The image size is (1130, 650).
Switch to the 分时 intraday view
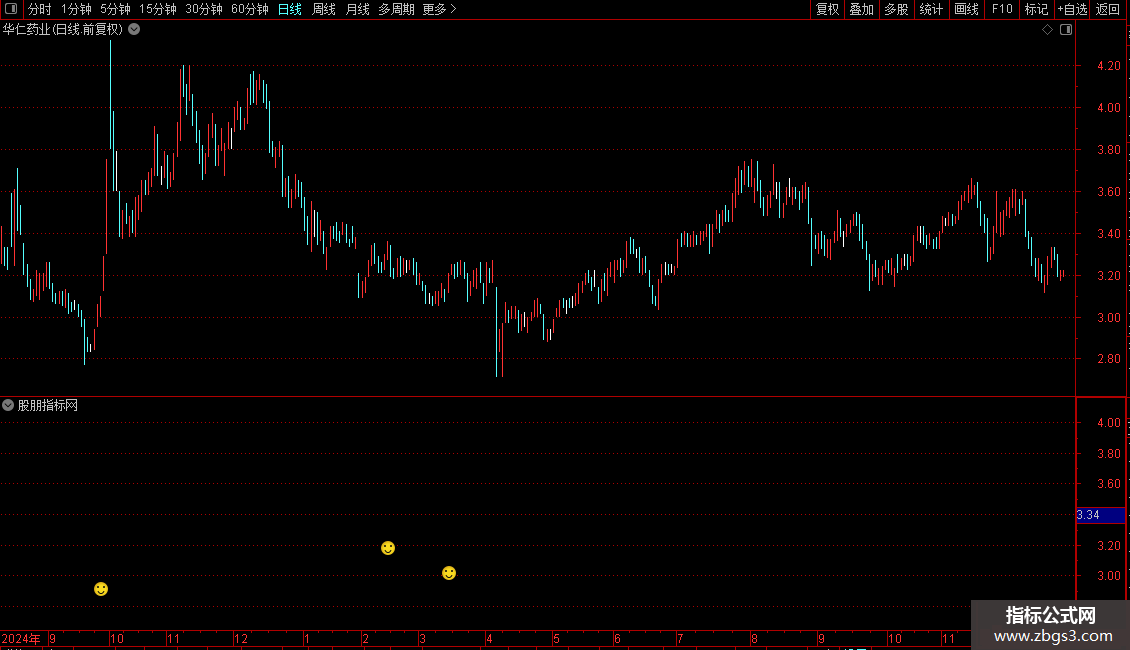tap(40, 9)
